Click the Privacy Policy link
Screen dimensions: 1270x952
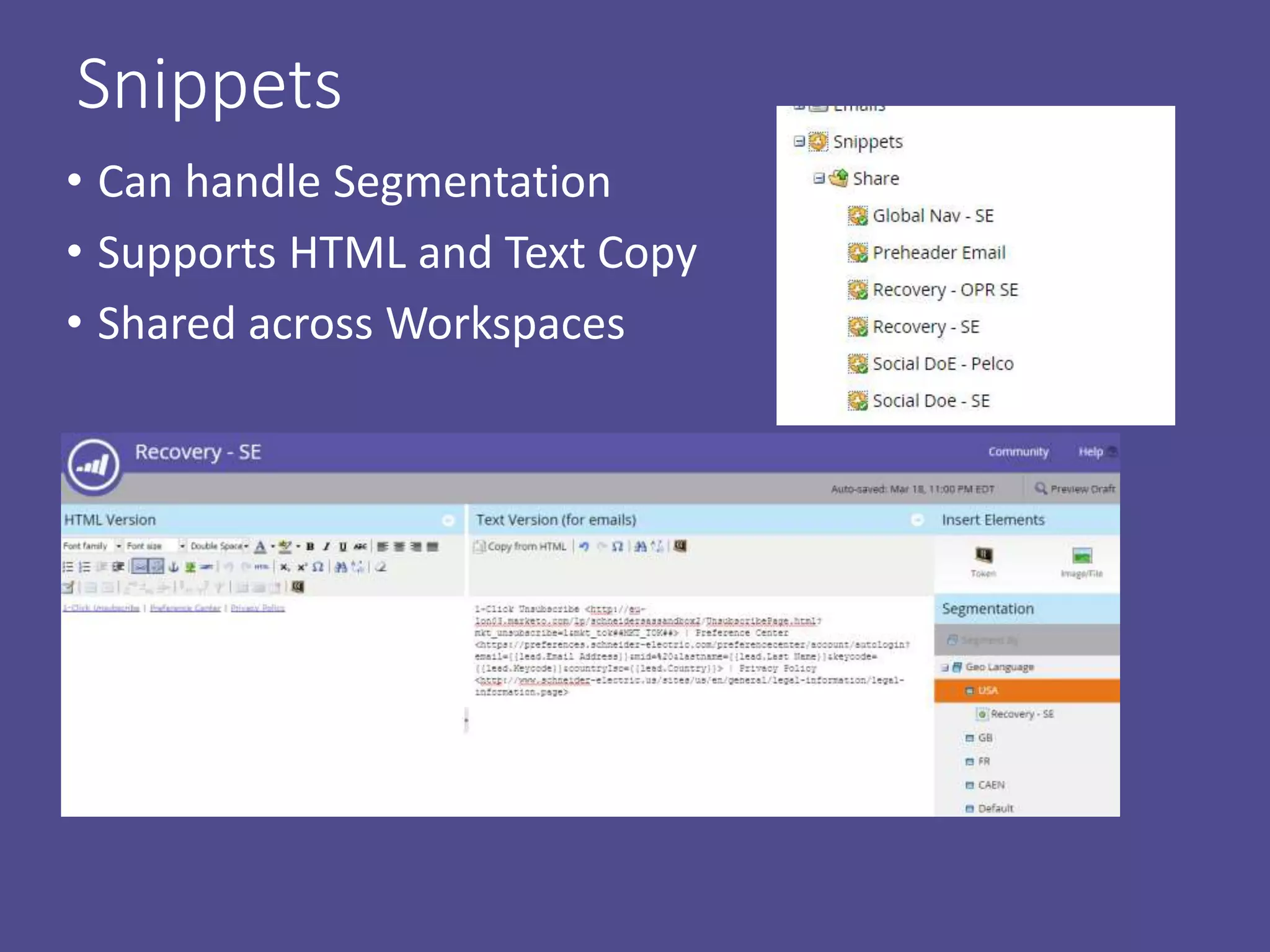[x=258, y=608]
